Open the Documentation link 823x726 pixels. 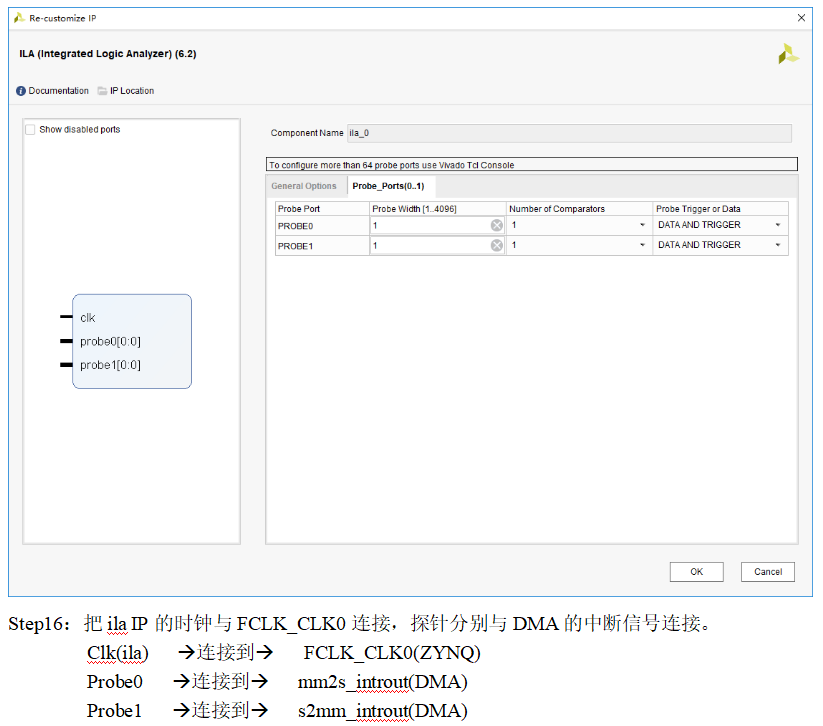tap(58, 91)
